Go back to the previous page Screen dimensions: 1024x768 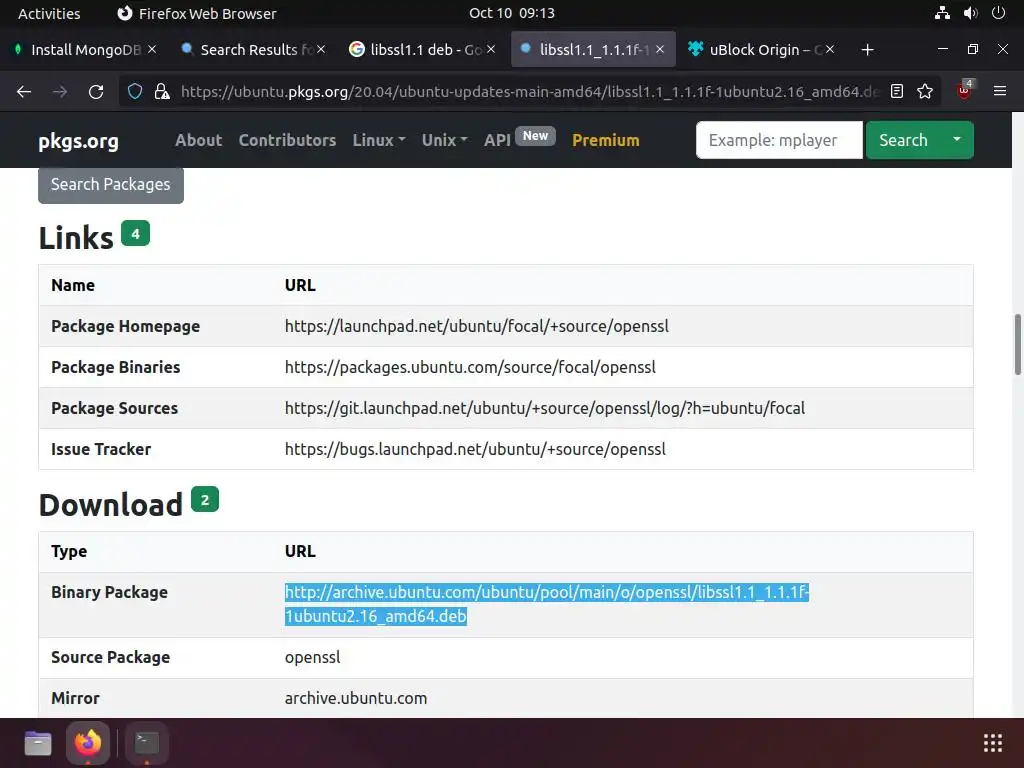[x=24, y=92]
